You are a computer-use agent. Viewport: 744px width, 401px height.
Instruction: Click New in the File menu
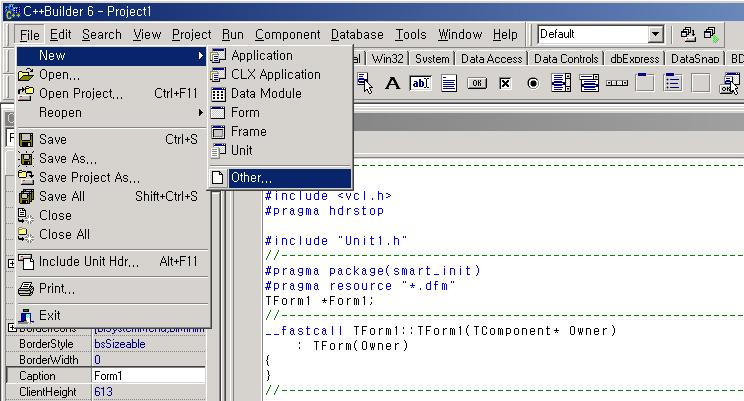(112, 56)
